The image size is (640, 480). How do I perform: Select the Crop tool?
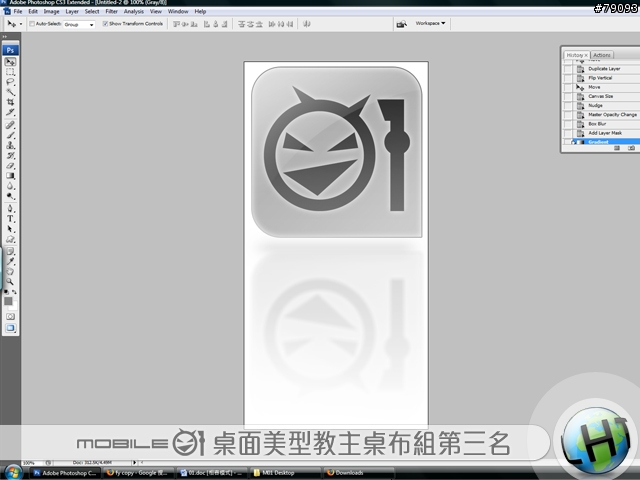coord(10,102)
